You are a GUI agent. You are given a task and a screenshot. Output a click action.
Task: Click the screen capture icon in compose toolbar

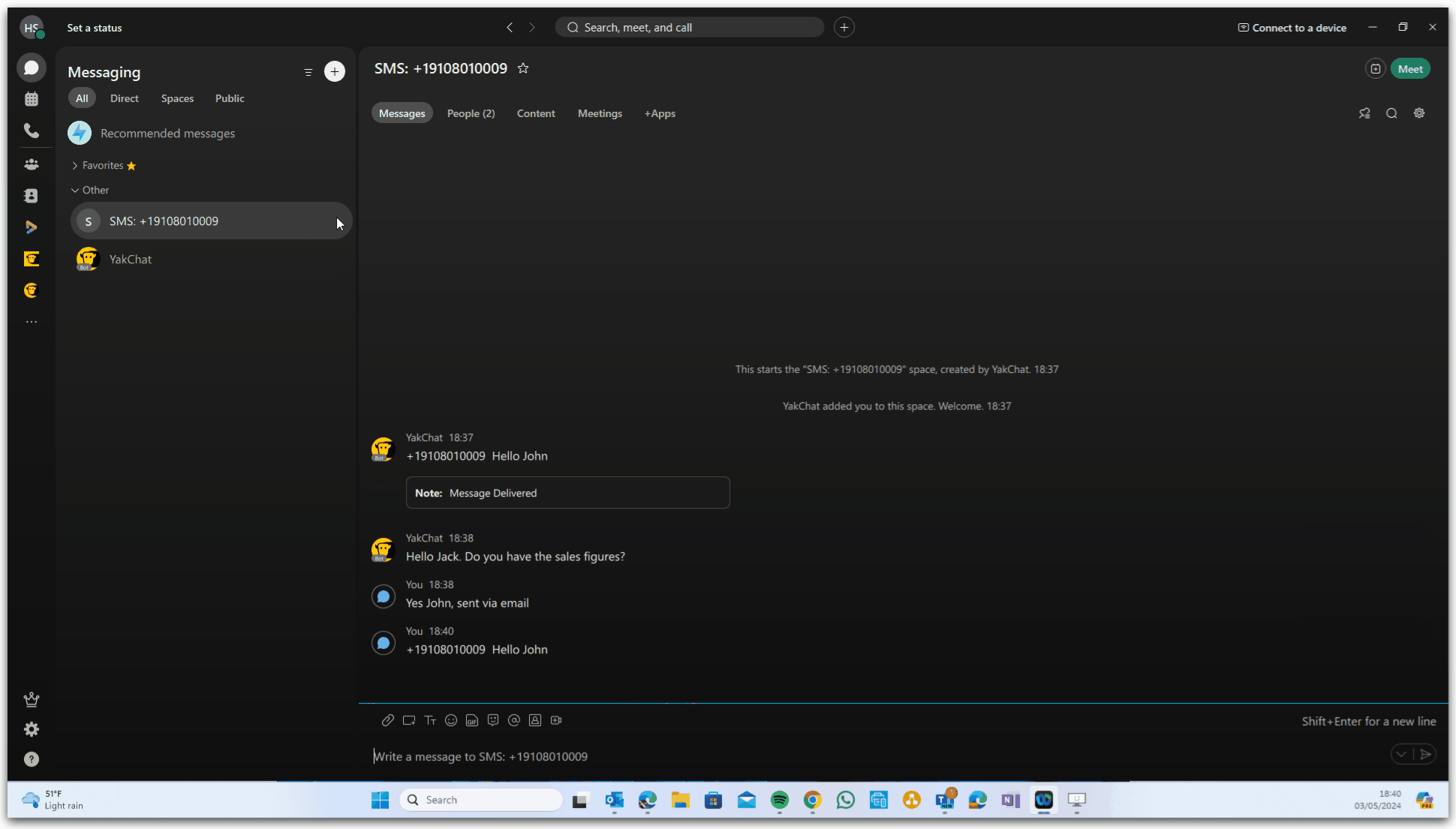click(x=409, y=720)
